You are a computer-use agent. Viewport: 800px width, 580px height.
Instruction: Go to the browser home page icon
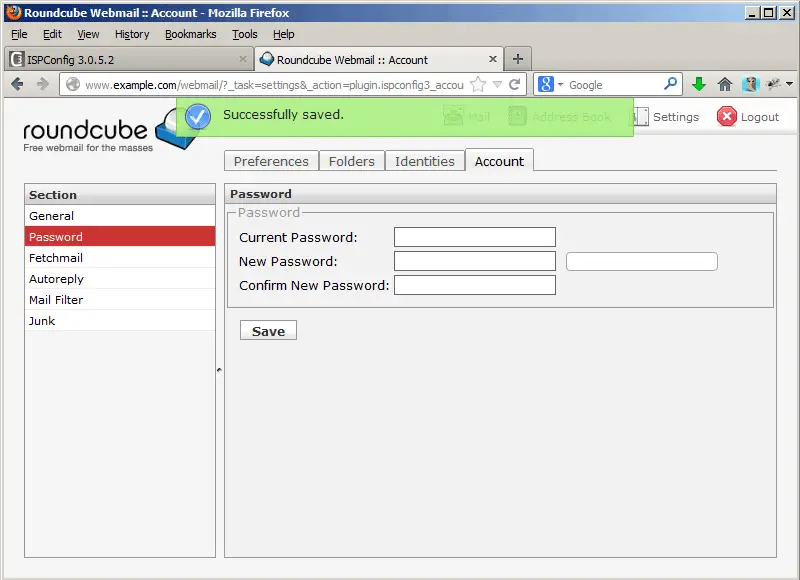pos(724,84)
